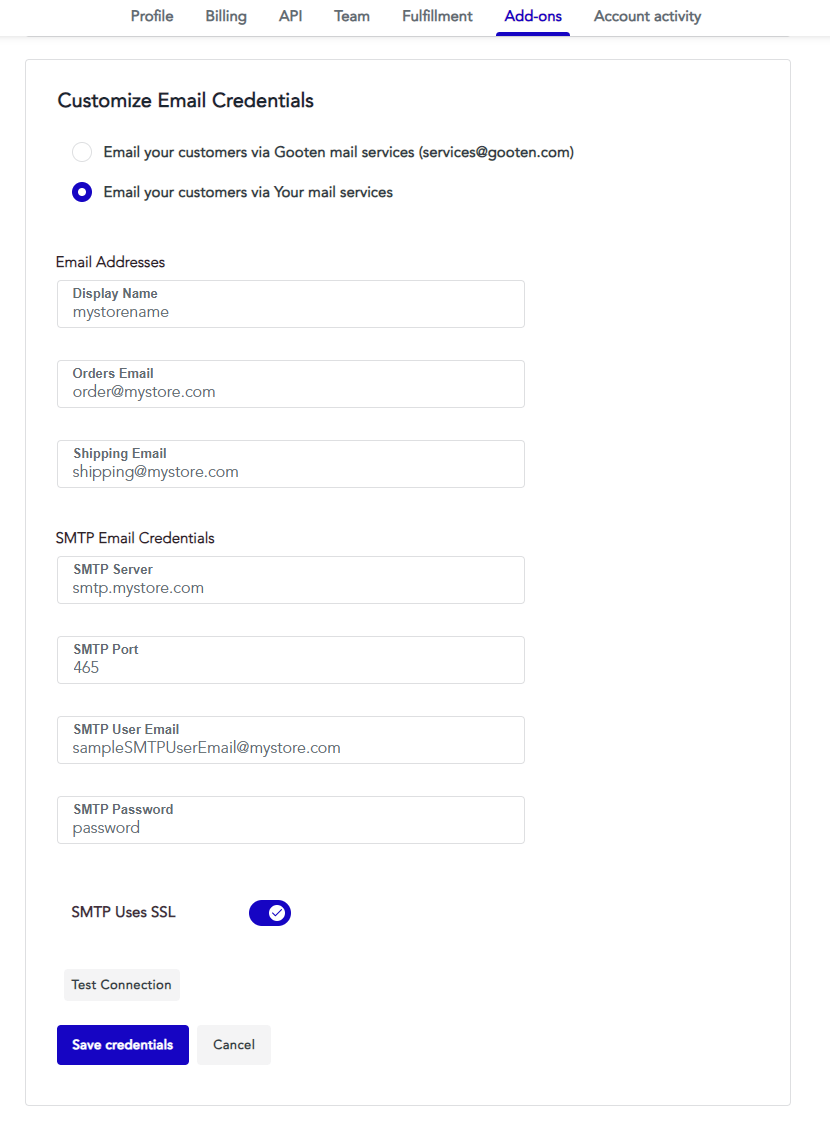The height and width of the screenshot is (1127, 830).
Task: Select the Add-ons tab
Action: pos(533,16)
